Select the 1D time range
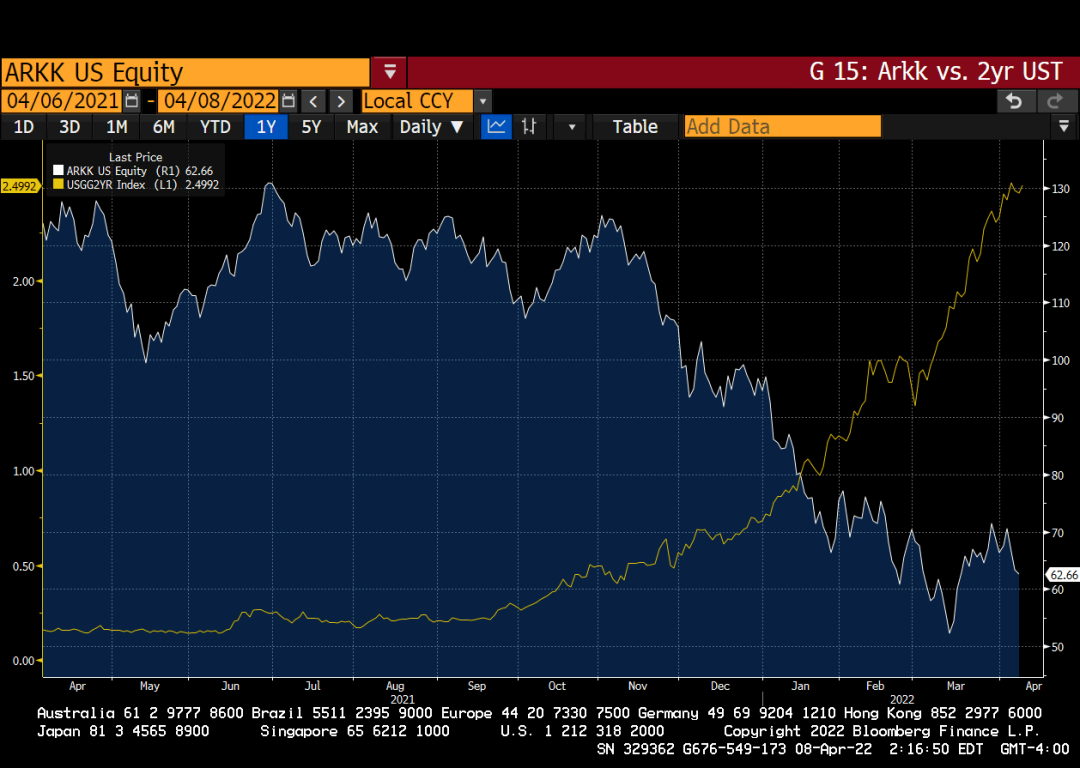 23,127
